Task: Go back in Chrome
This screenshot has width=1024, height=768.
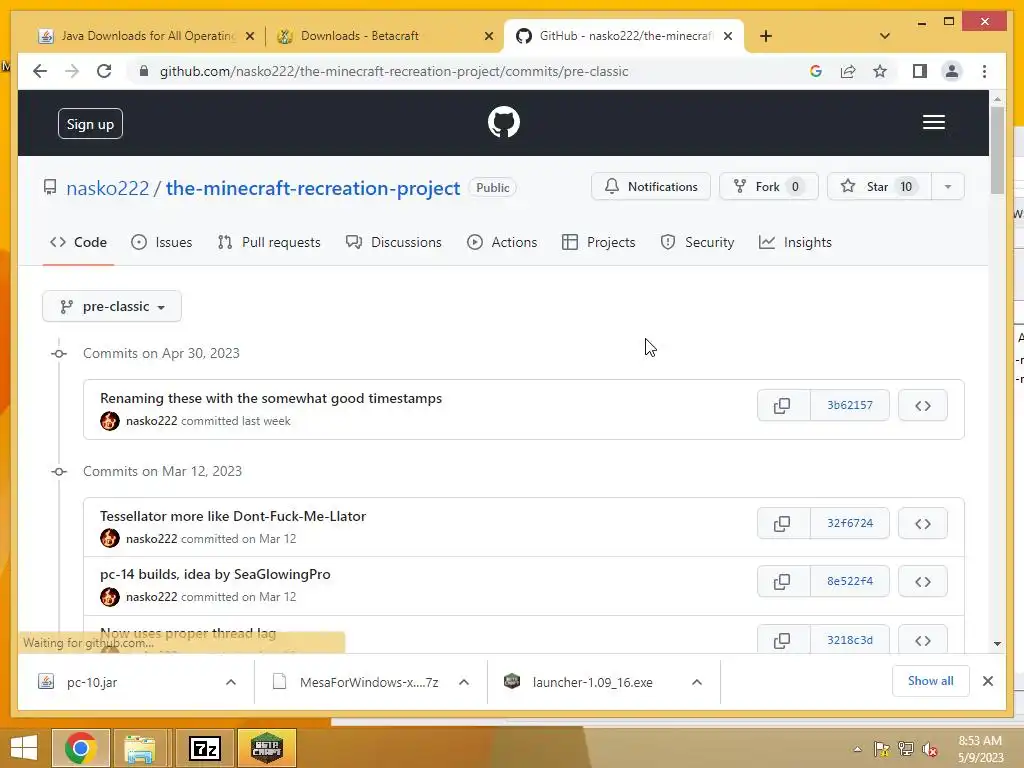Action: pyautogui.click(x=40, y=71)
